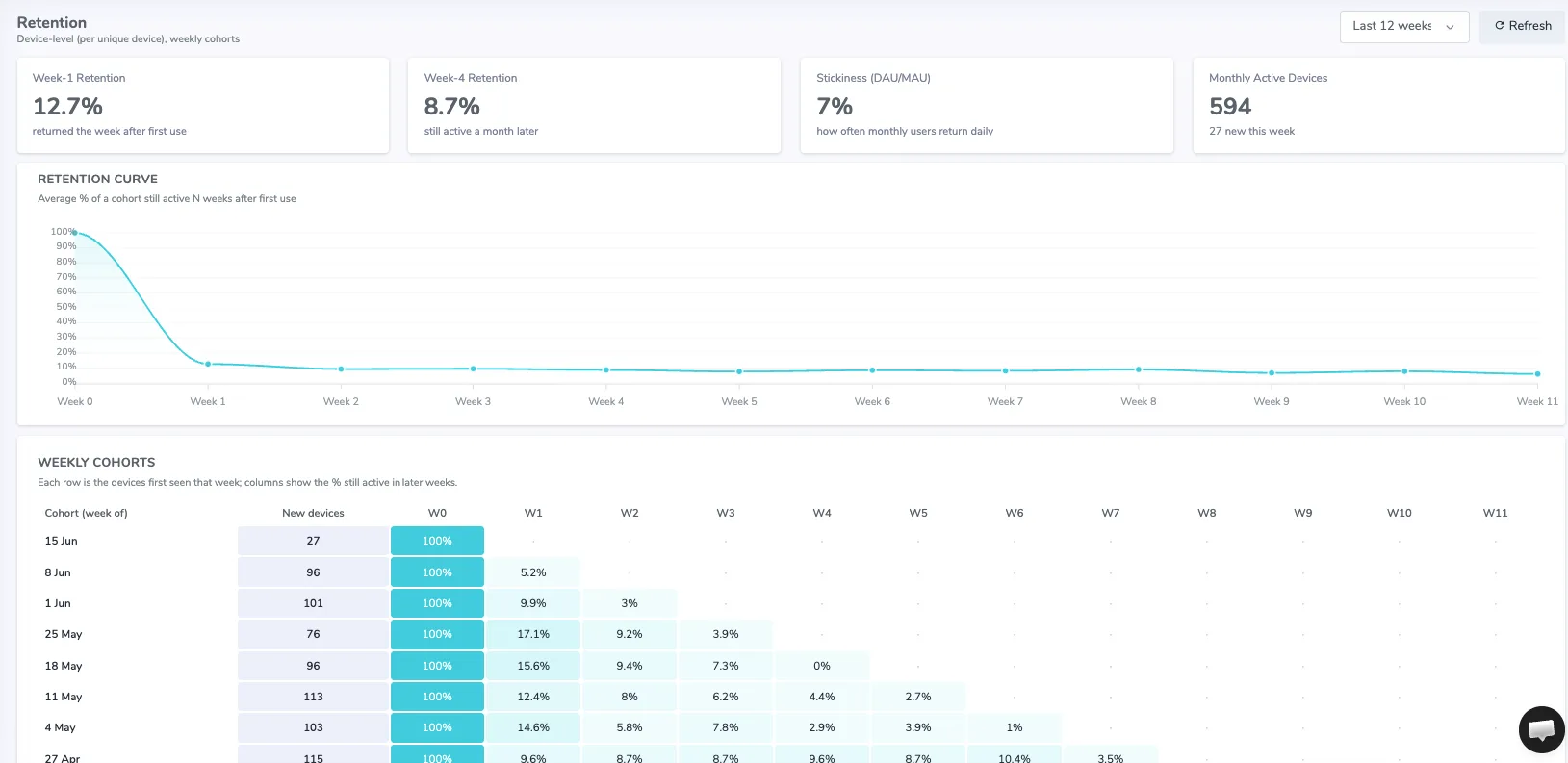This screenshot has width=1568, height=763.
Task: Click the 15.6% W1 cell for 18 May
Action: (533, 666)
